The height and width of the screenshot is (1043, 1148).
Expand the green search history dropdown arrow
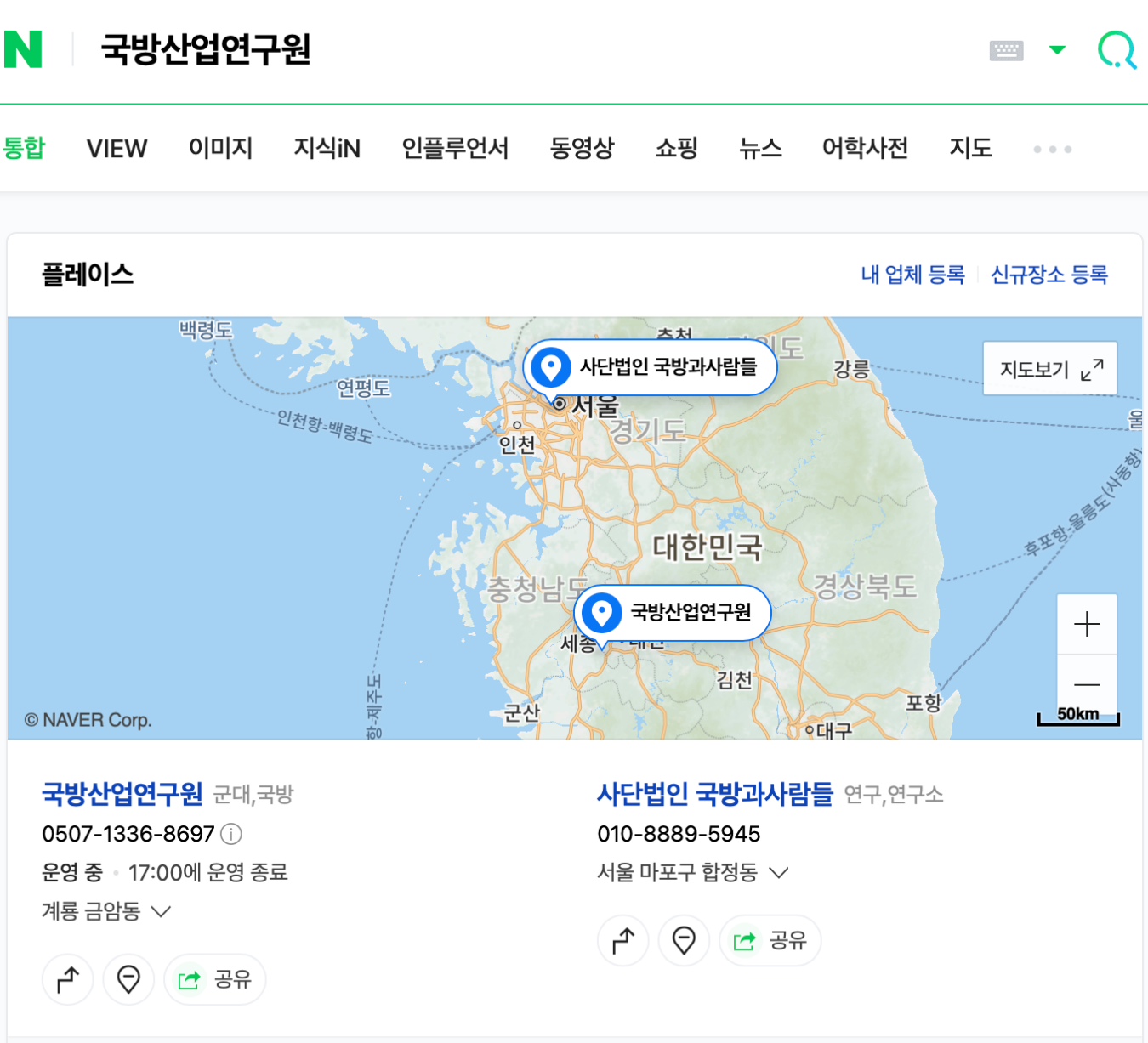[x=1057, y=50]
